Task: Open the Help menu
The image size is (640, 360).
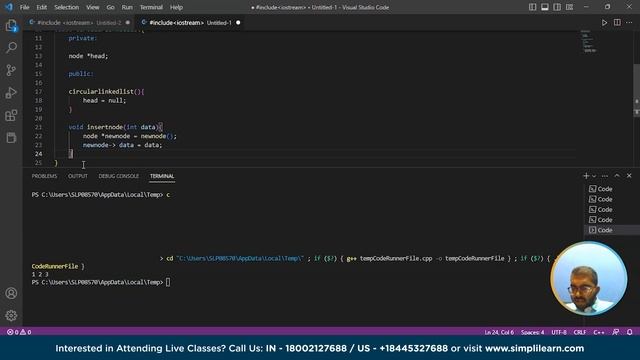Action: pos(176,7)
